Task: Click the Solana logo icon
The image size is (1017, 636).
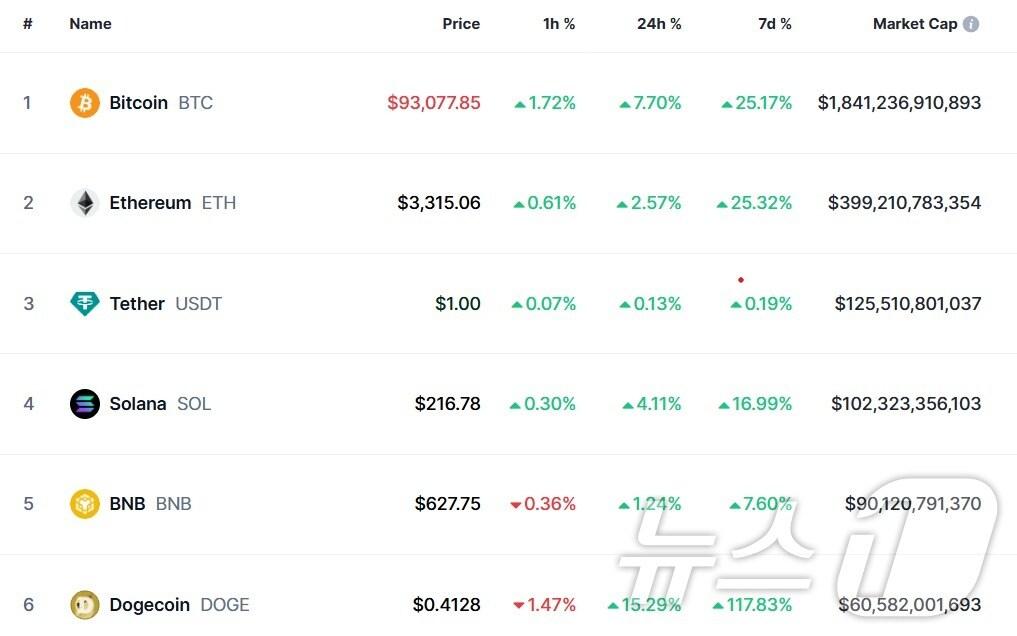Action: click(x=85, y=404)
